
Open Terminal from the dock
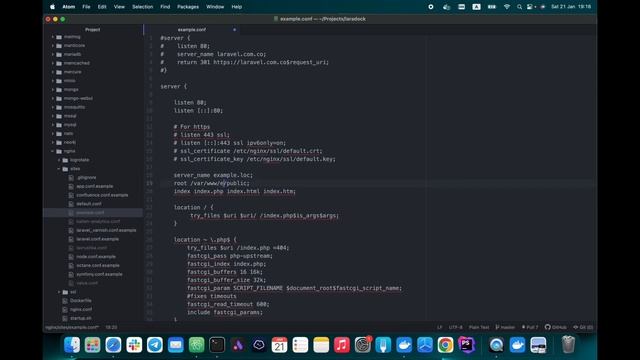217,345
